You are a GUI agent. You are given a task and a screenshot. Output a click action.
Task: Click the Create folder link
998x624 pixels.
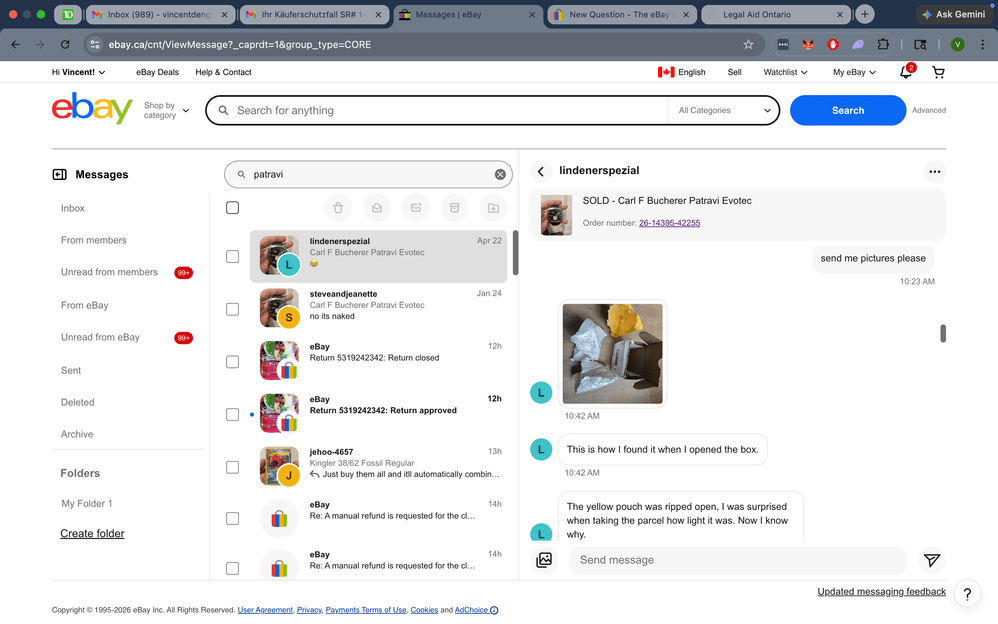coord(92,534)
